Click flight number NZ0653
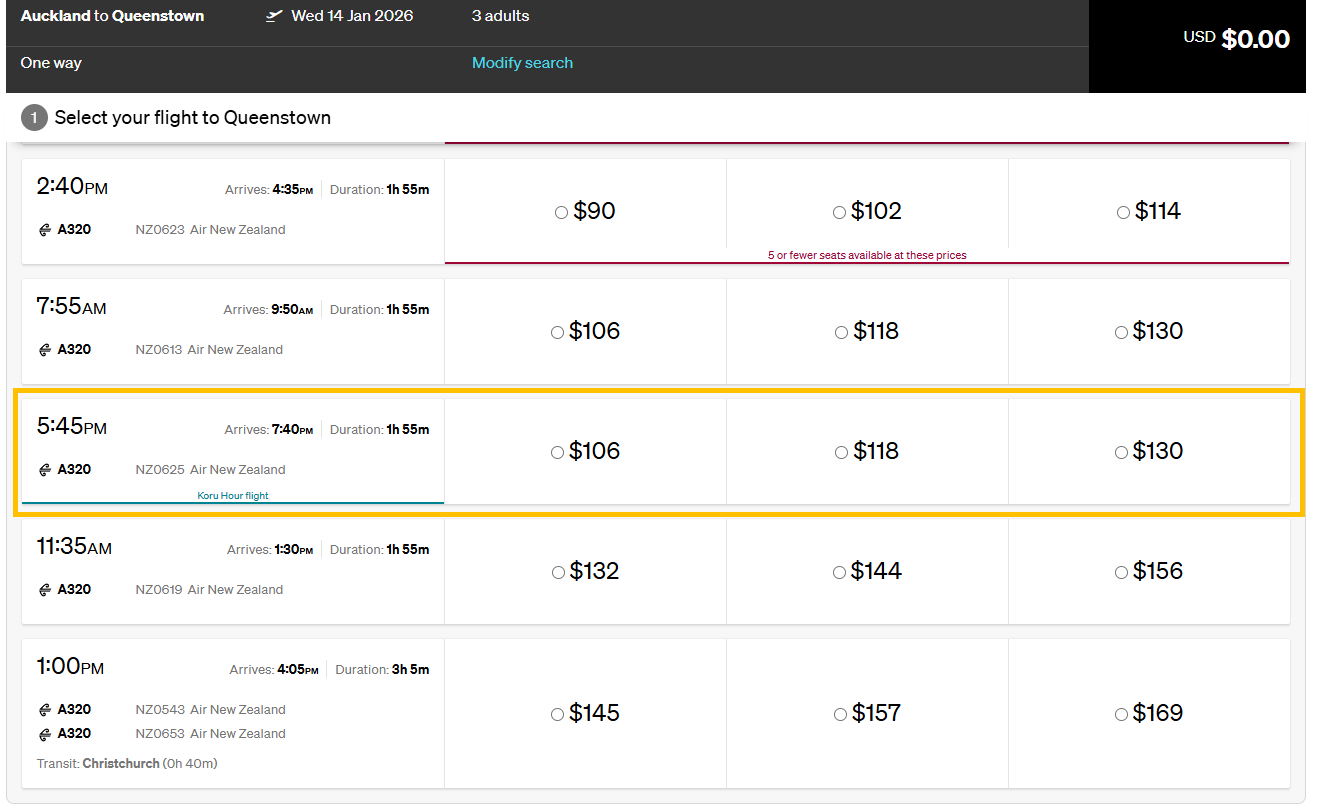 [x=161, y=734]
